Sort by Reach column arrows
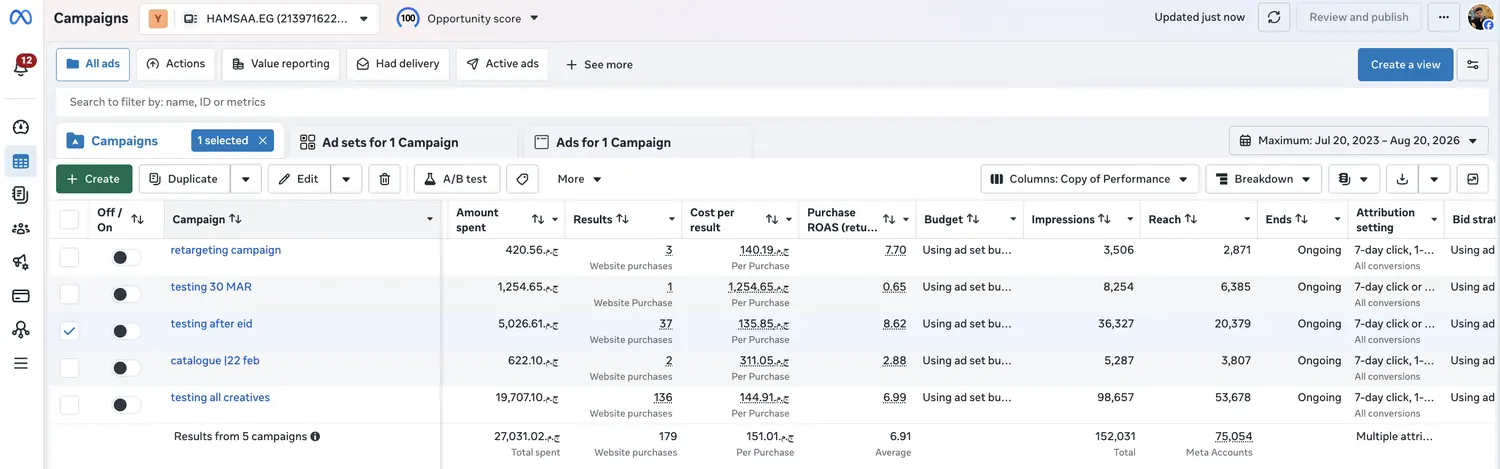 coord(1193,219)
